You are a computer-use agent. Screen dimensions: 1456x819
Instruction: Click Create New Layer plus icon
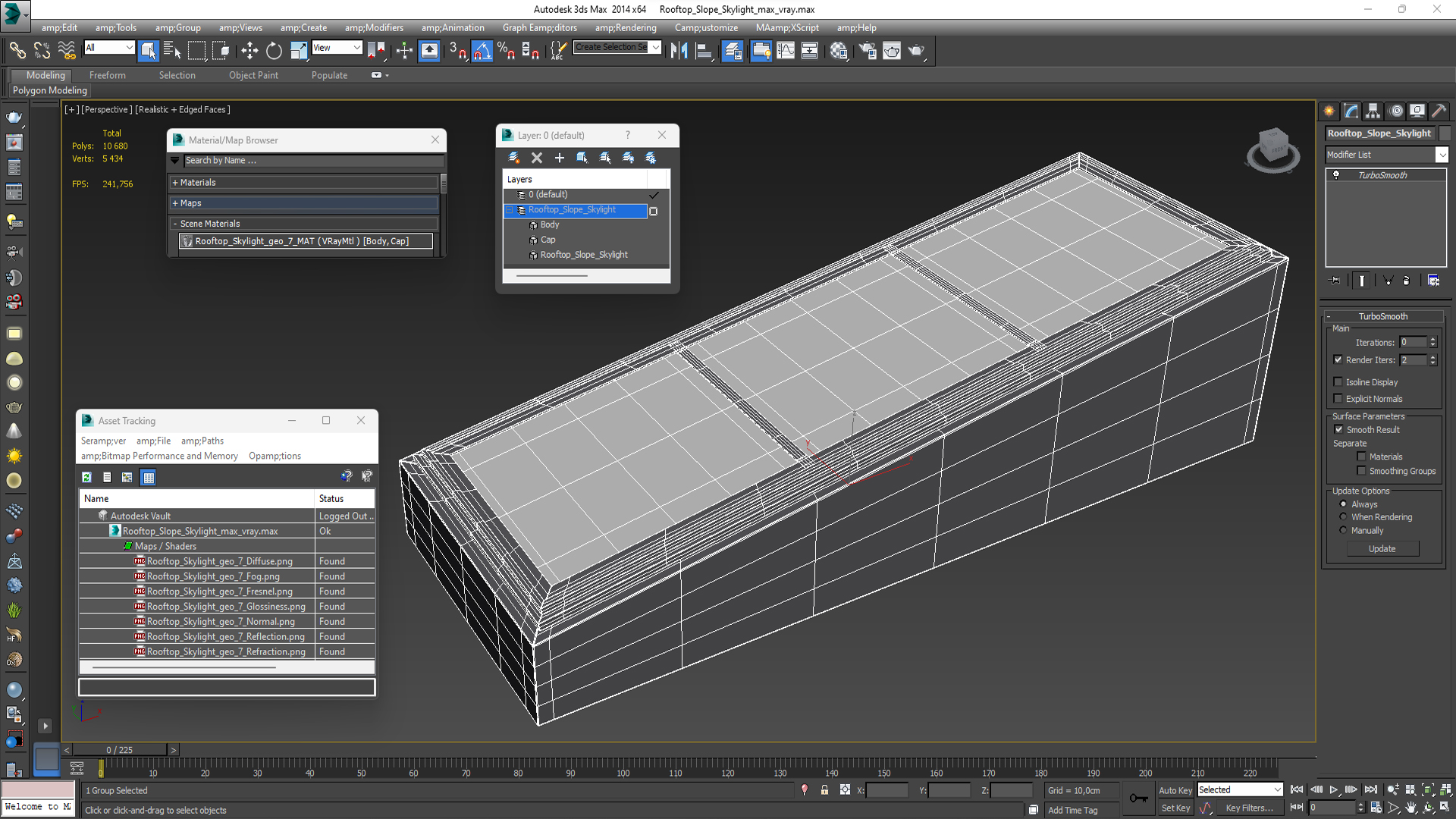click(x=560, y=158)
